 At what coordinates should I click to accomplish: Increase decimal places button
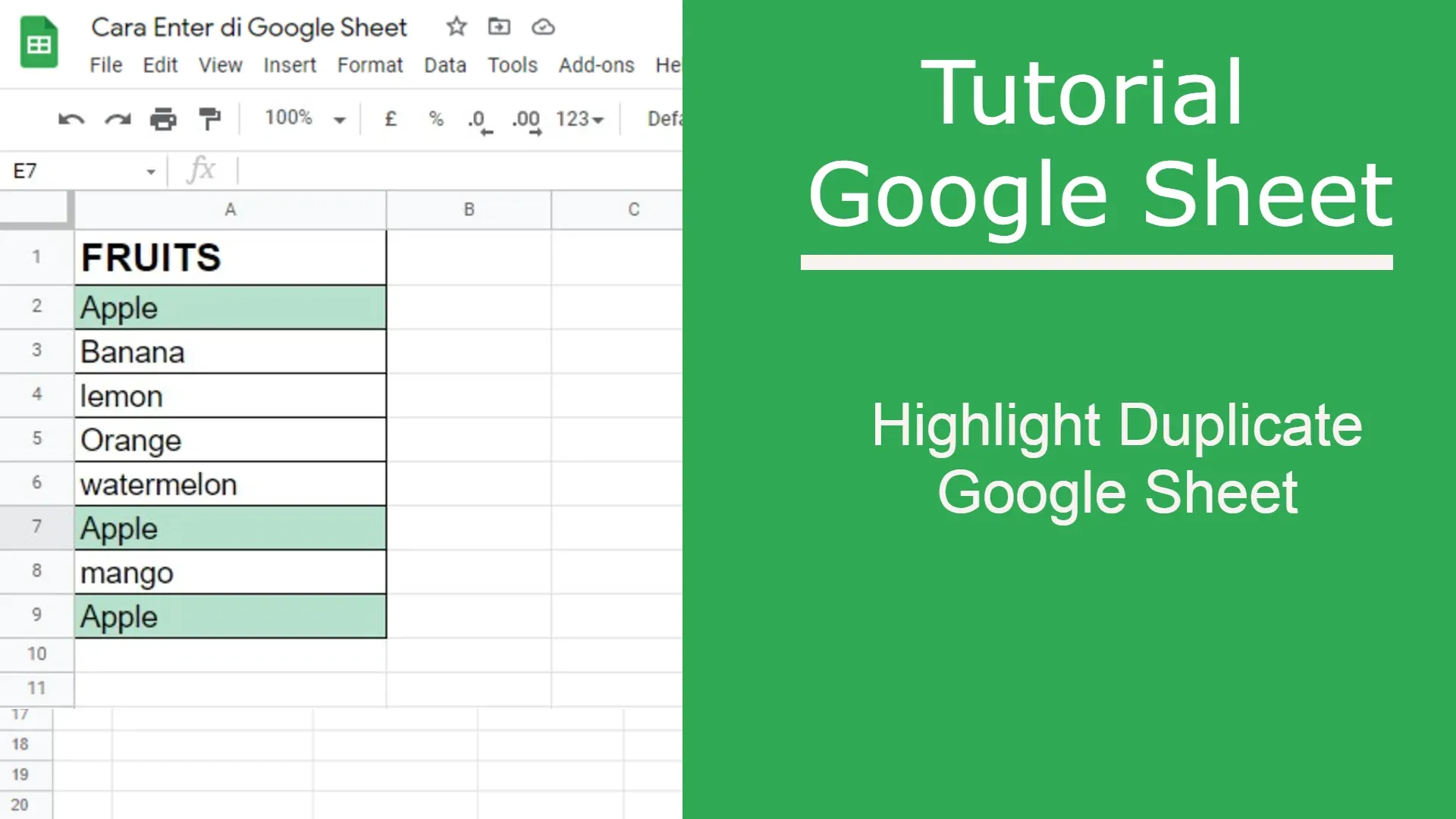pos(526,121)
